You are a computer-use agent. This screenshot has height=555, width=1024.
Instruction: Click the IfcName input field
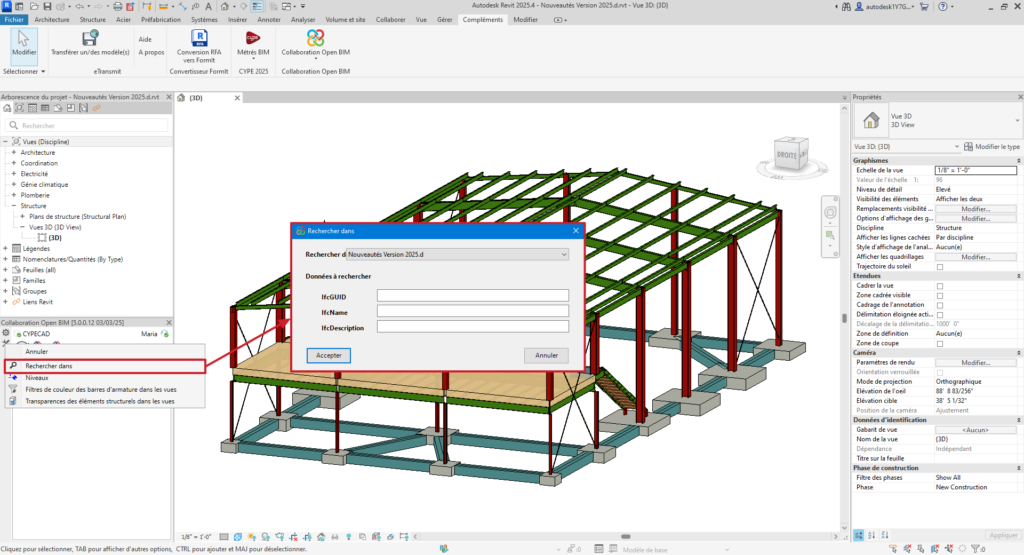tap(473, 311)
